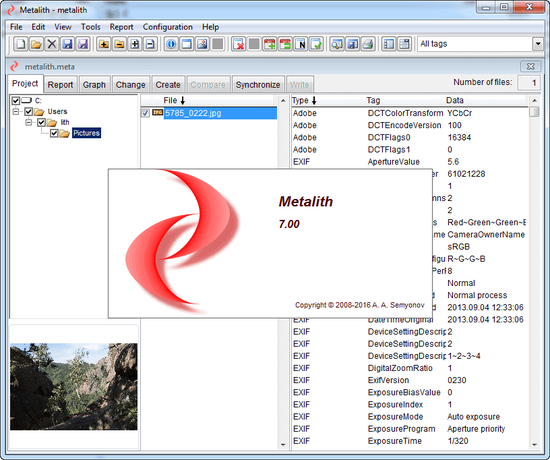
Task: Switch to the Report tab
Action: pos(60,85)
